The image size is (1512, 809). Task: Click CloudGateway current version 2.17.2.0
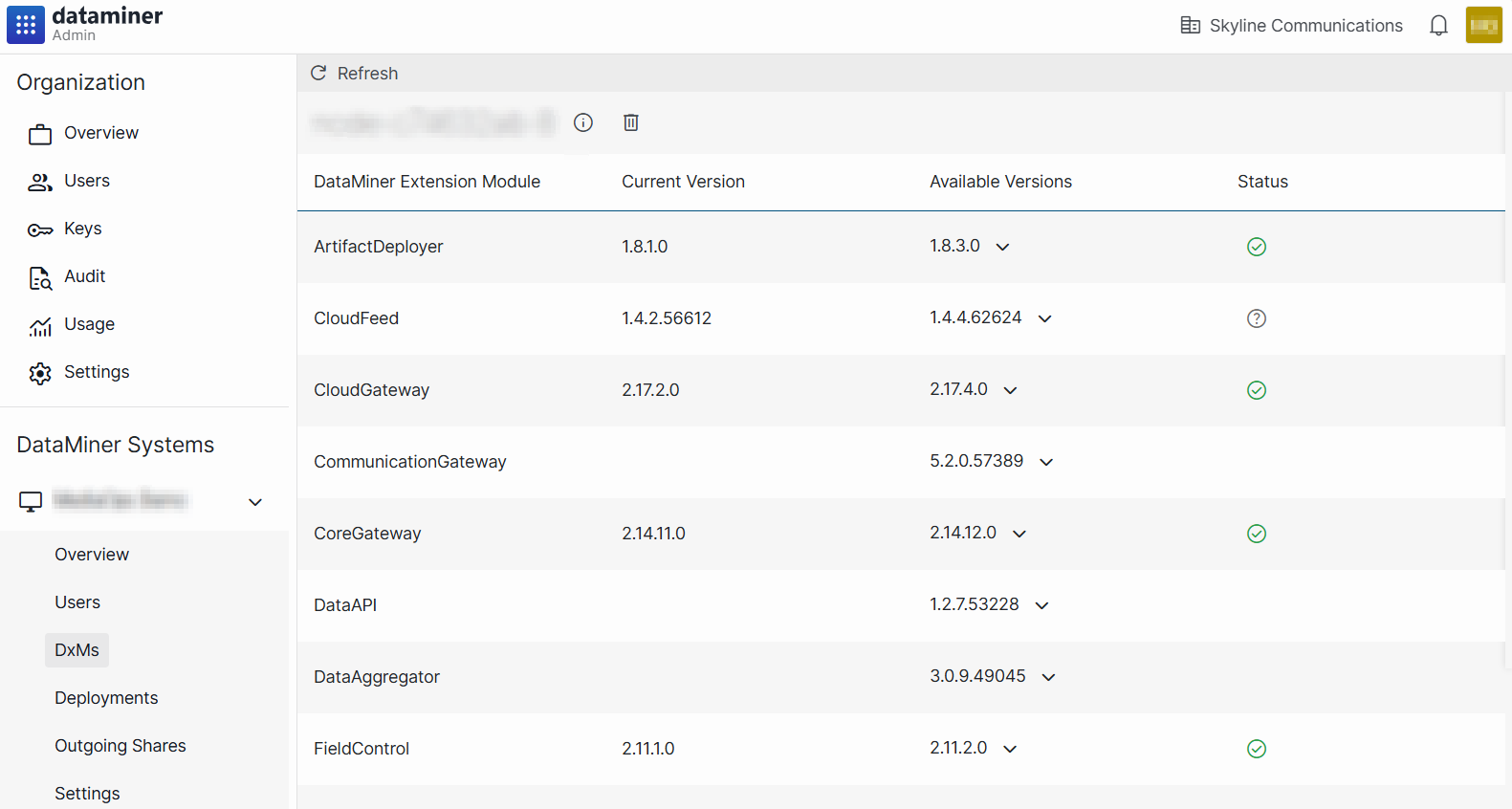click(x=650, y=390)
